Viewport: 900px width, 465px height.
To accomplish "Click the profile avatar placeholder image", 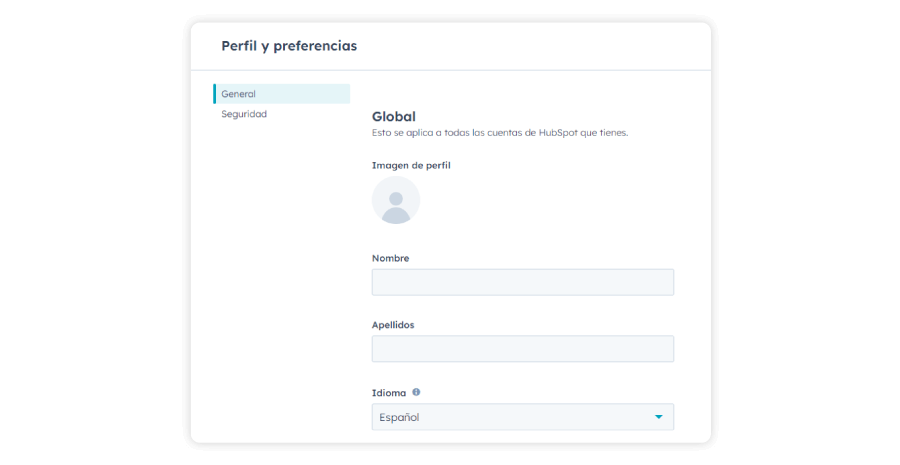I will [x=396, y=200].
